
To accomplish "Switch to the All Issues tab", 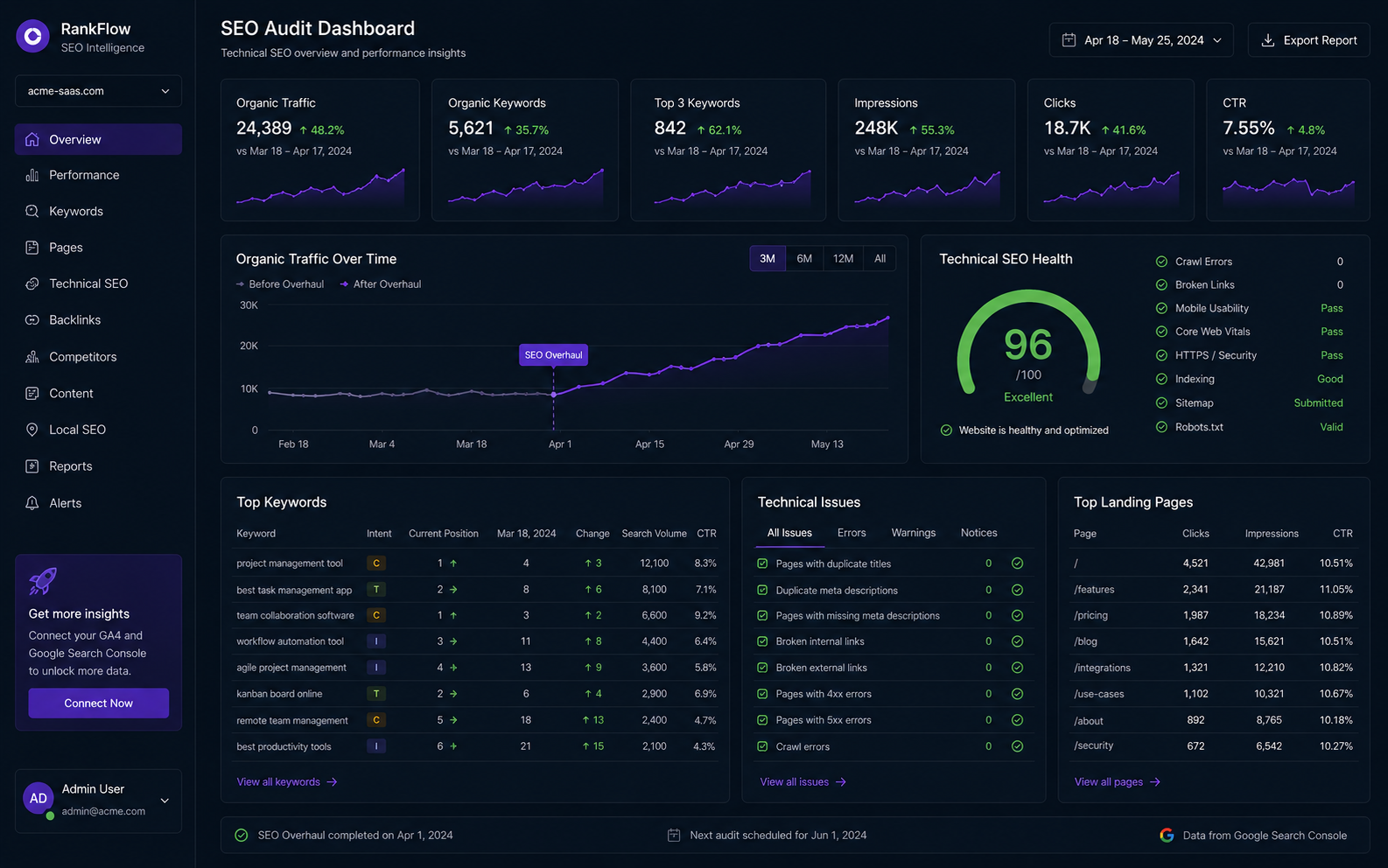I will (789, 533).
